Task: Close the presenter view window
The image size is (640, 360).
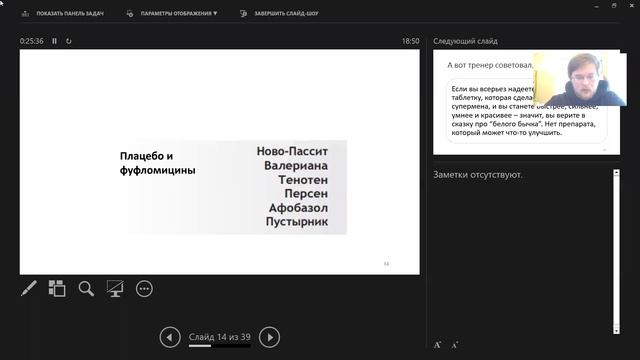Action: point(631,6)
